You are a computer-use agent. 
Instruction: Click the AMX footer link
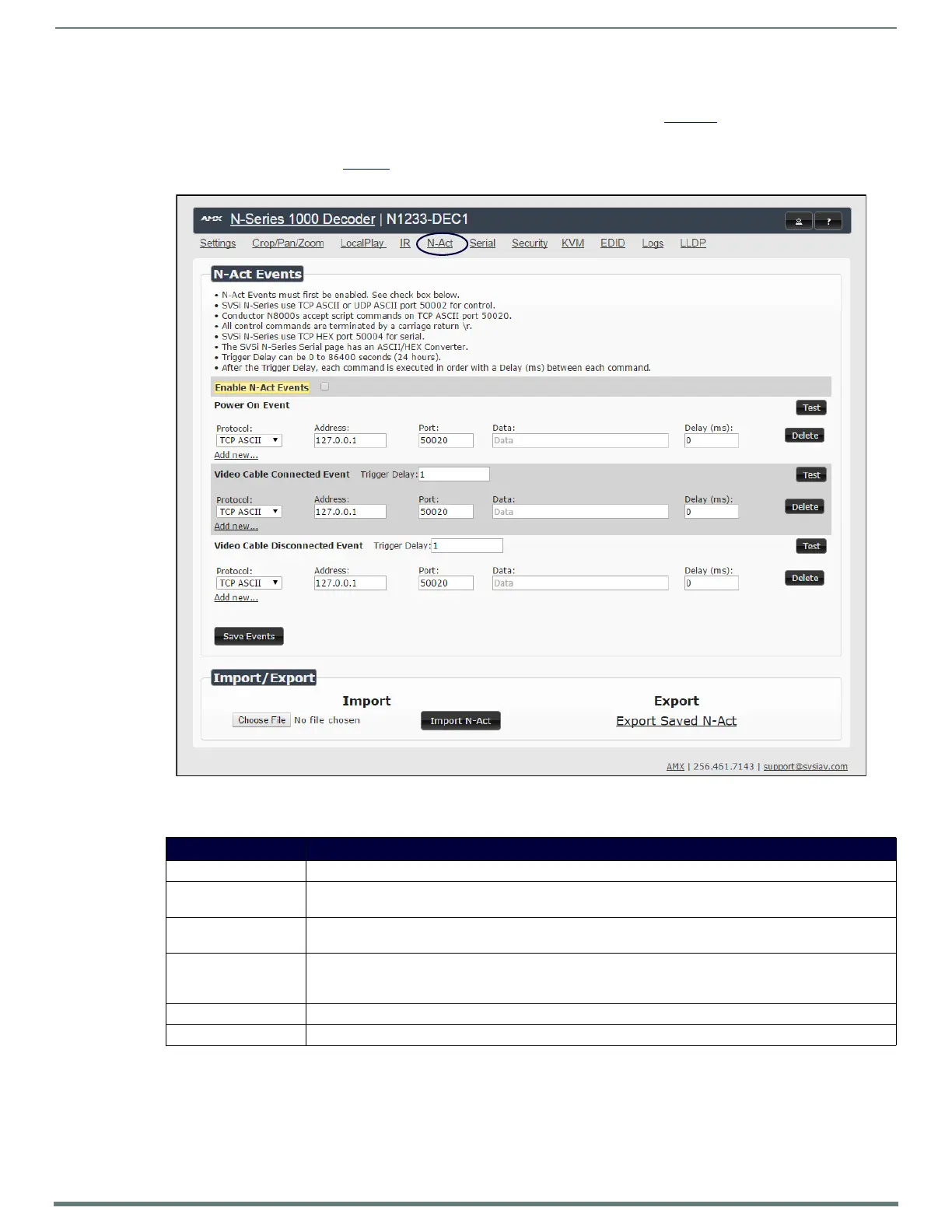675,766
